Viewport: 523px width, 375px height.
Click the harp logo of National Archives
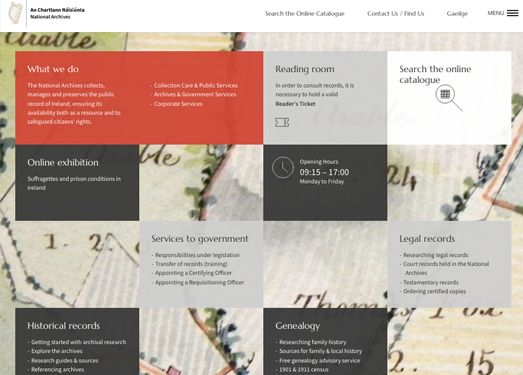[15, 13]
